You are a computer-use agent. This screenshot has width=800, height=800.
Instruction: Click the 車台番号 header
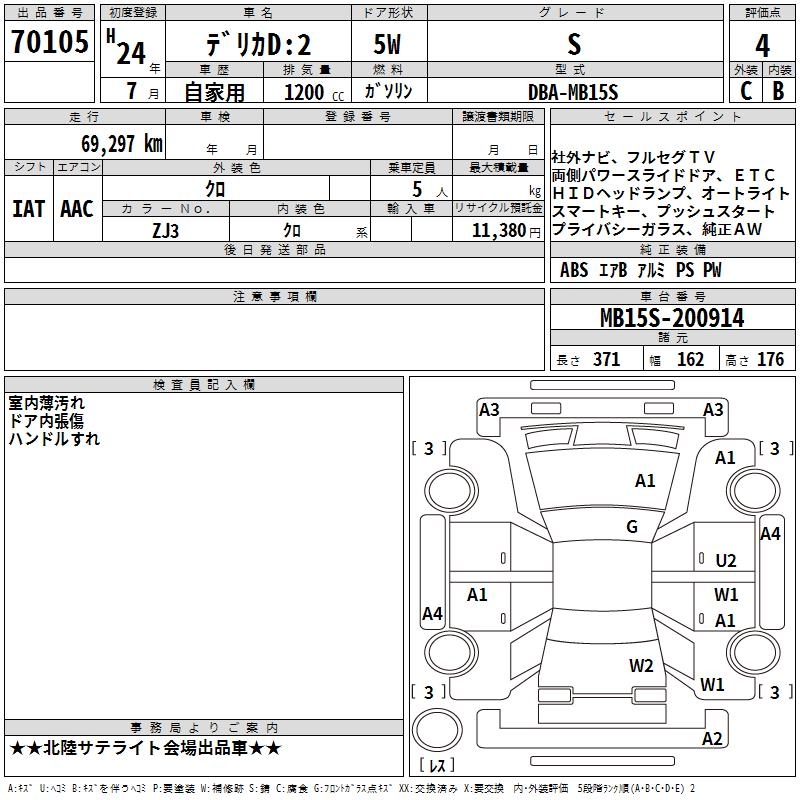click(672, 296)
